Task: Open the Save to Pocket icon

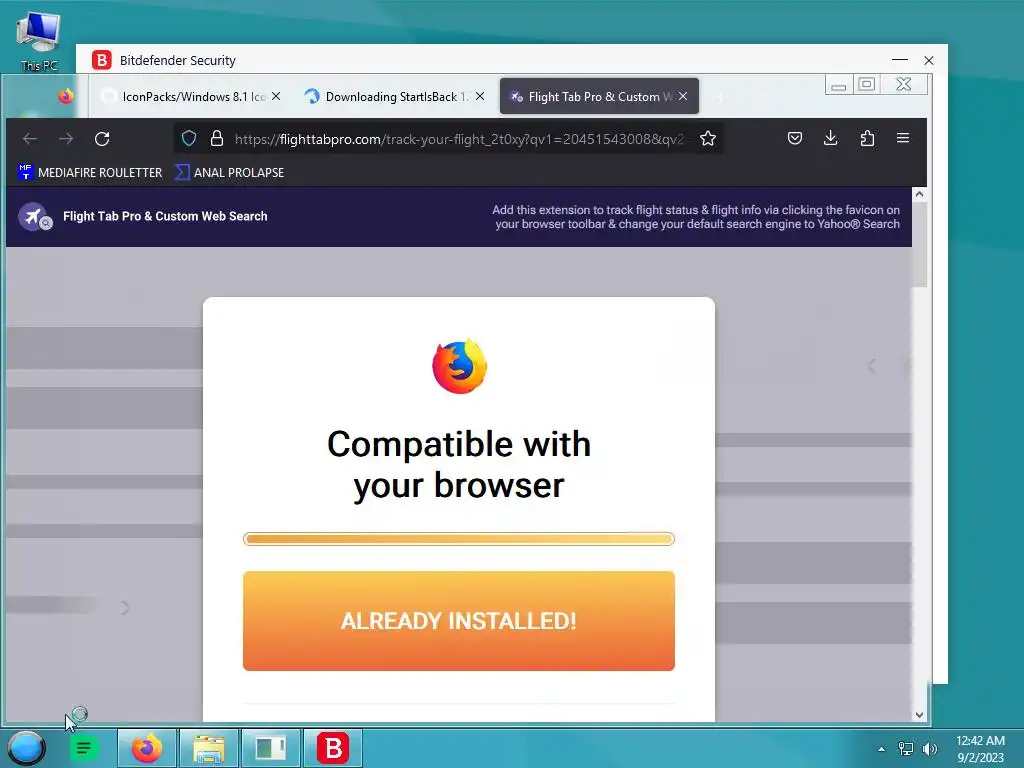Action: tap(795, 138)
